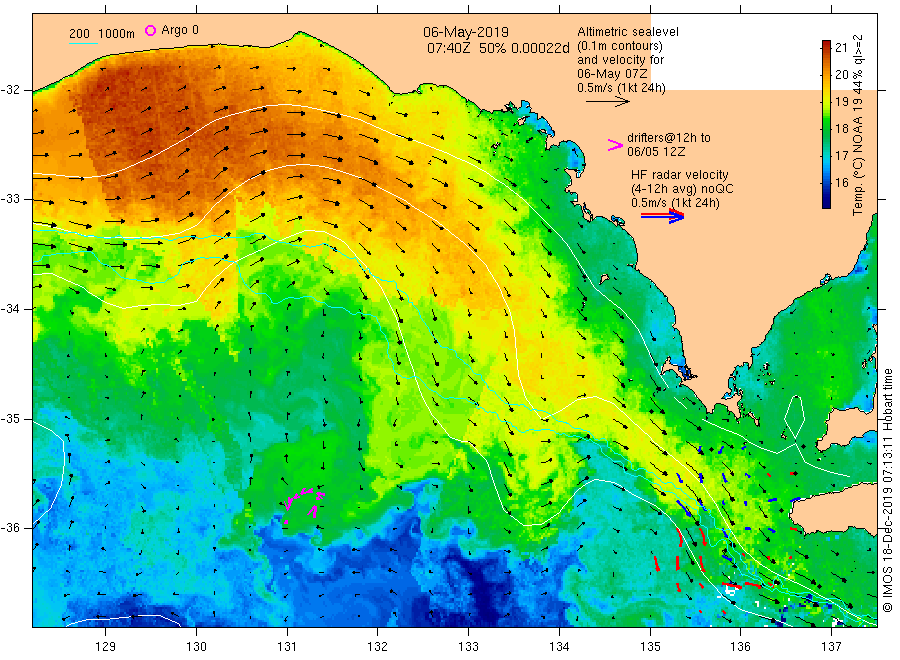Click the 131 longitude axis label
This screenshot has height=660, width=900.
click(287, 647)
